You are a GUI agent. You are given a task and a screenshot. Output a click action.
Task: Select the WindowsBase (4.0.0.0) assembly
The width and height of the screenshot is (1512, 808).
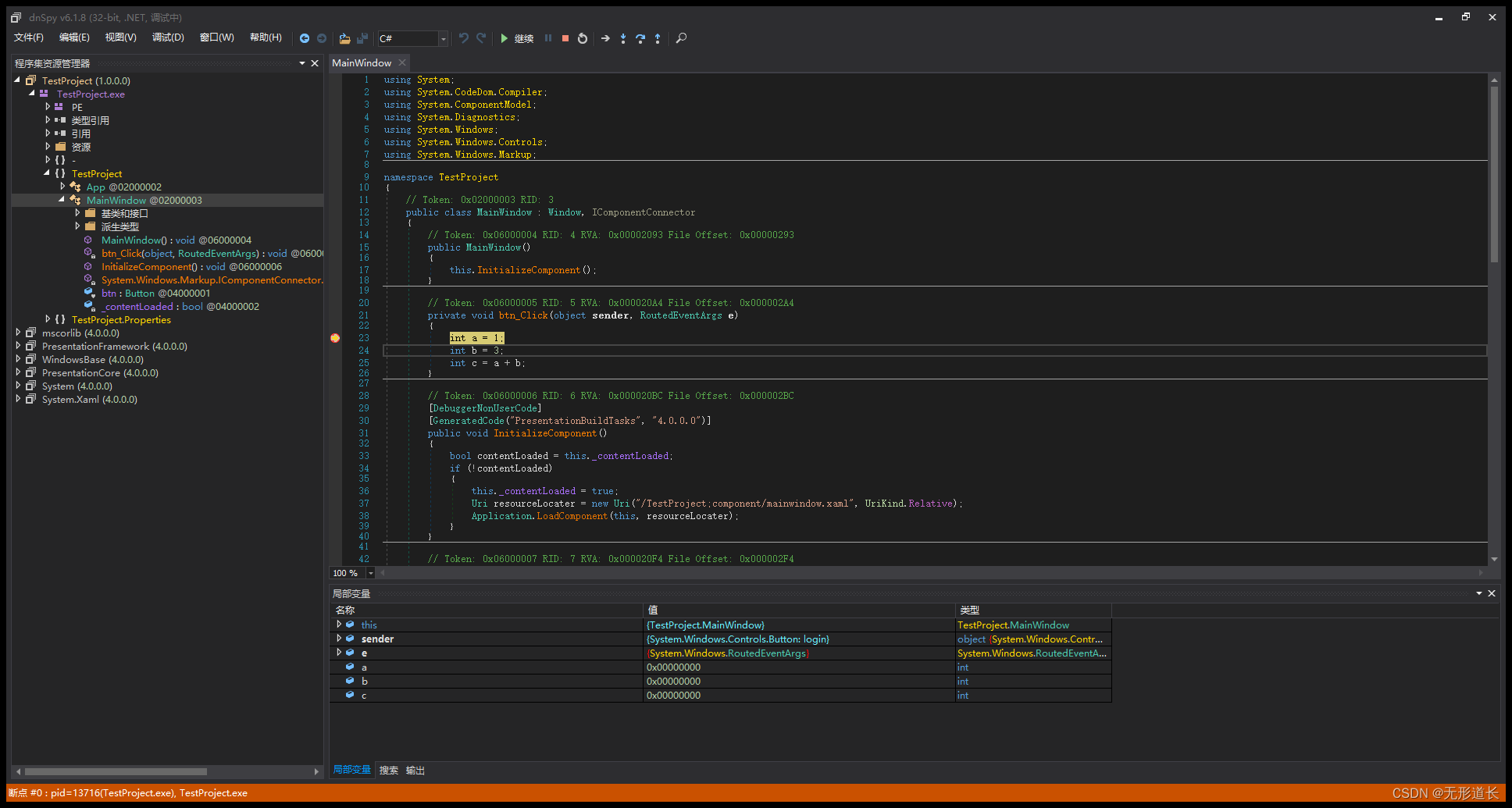tap(92, 360)
